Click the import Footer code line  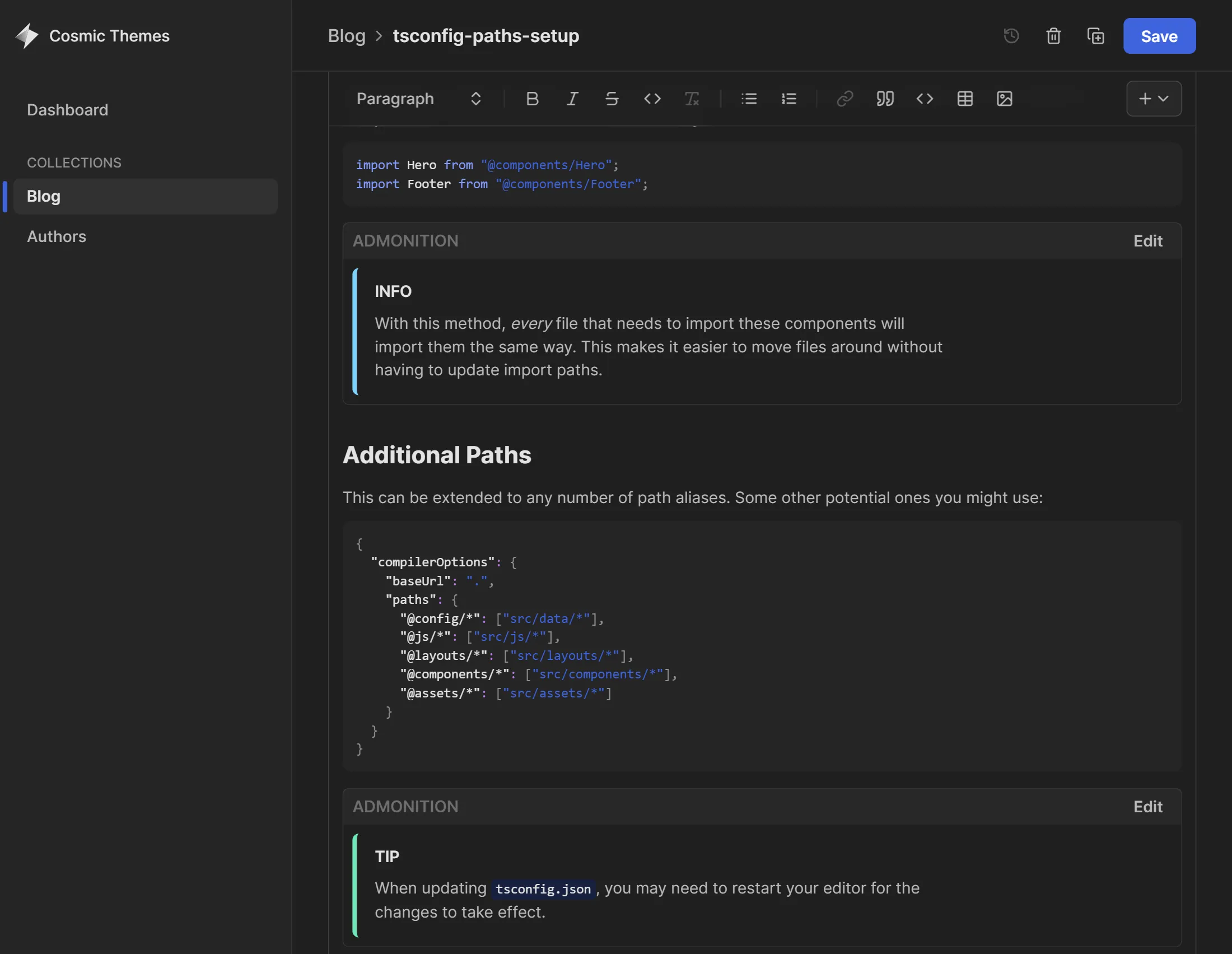click(502, 184)
